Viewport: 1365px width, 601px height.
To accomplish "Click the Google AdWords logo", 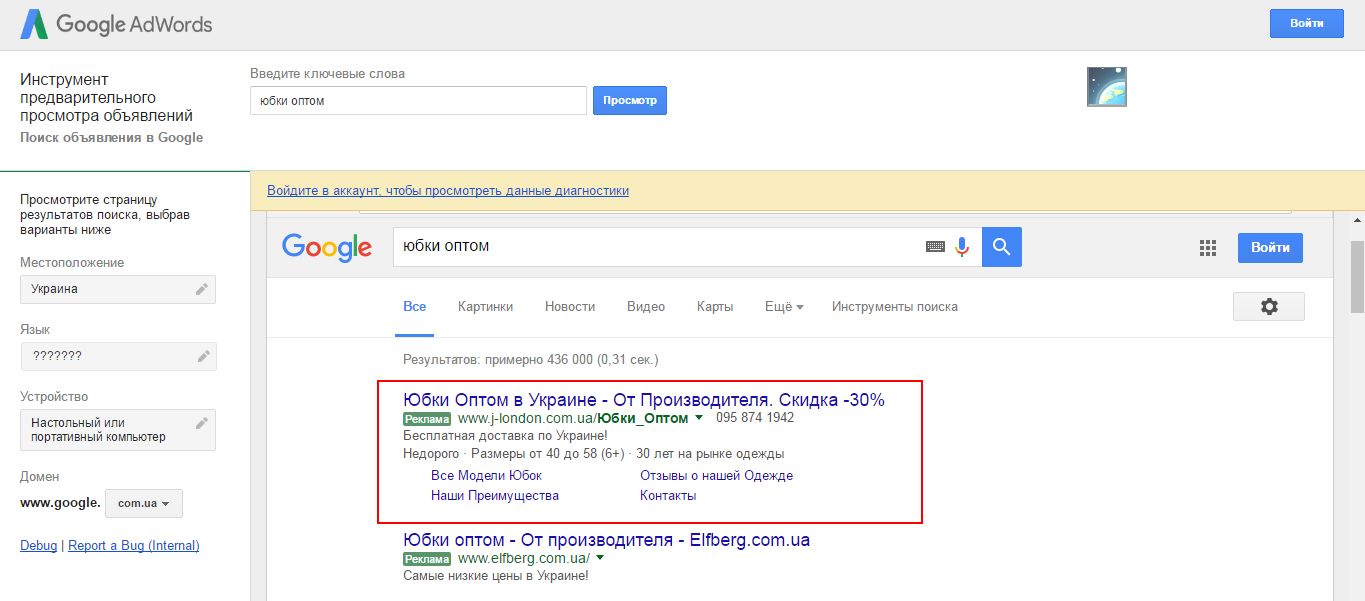I will pyautogui.click(x=117, y=24).
